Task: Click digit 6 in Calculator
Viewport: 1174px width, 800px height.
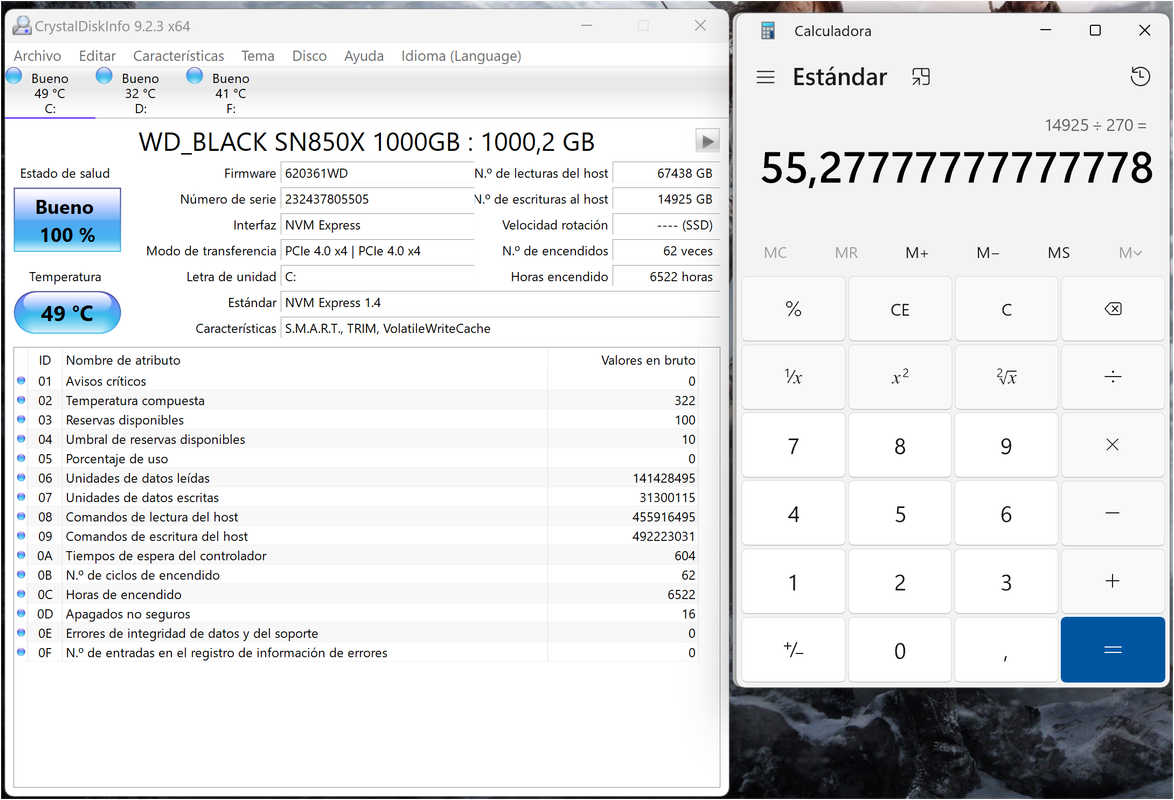Action: coord(1006,513)
